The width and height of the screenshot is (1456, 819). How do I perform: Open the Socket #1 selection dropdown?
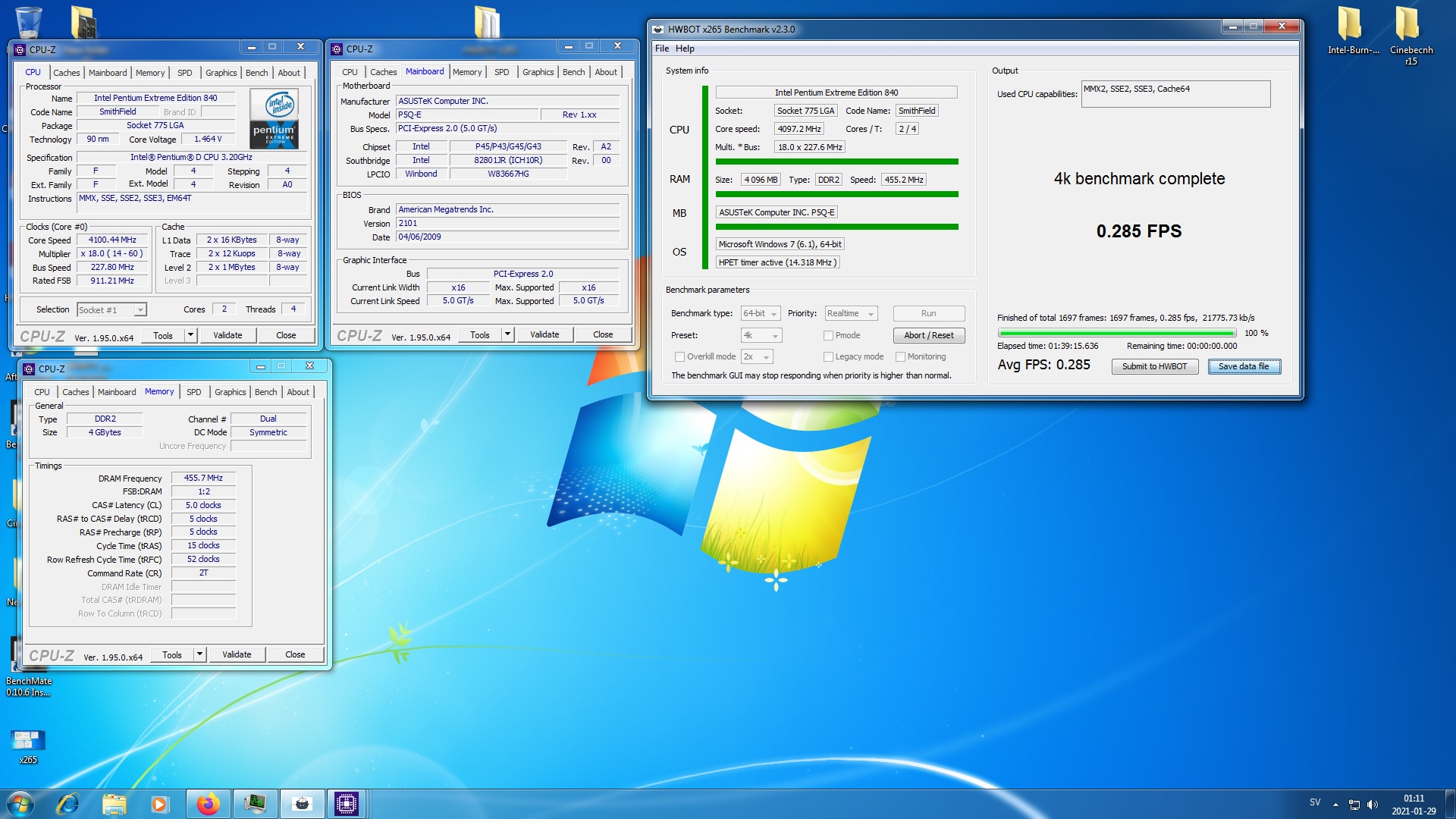111,309
